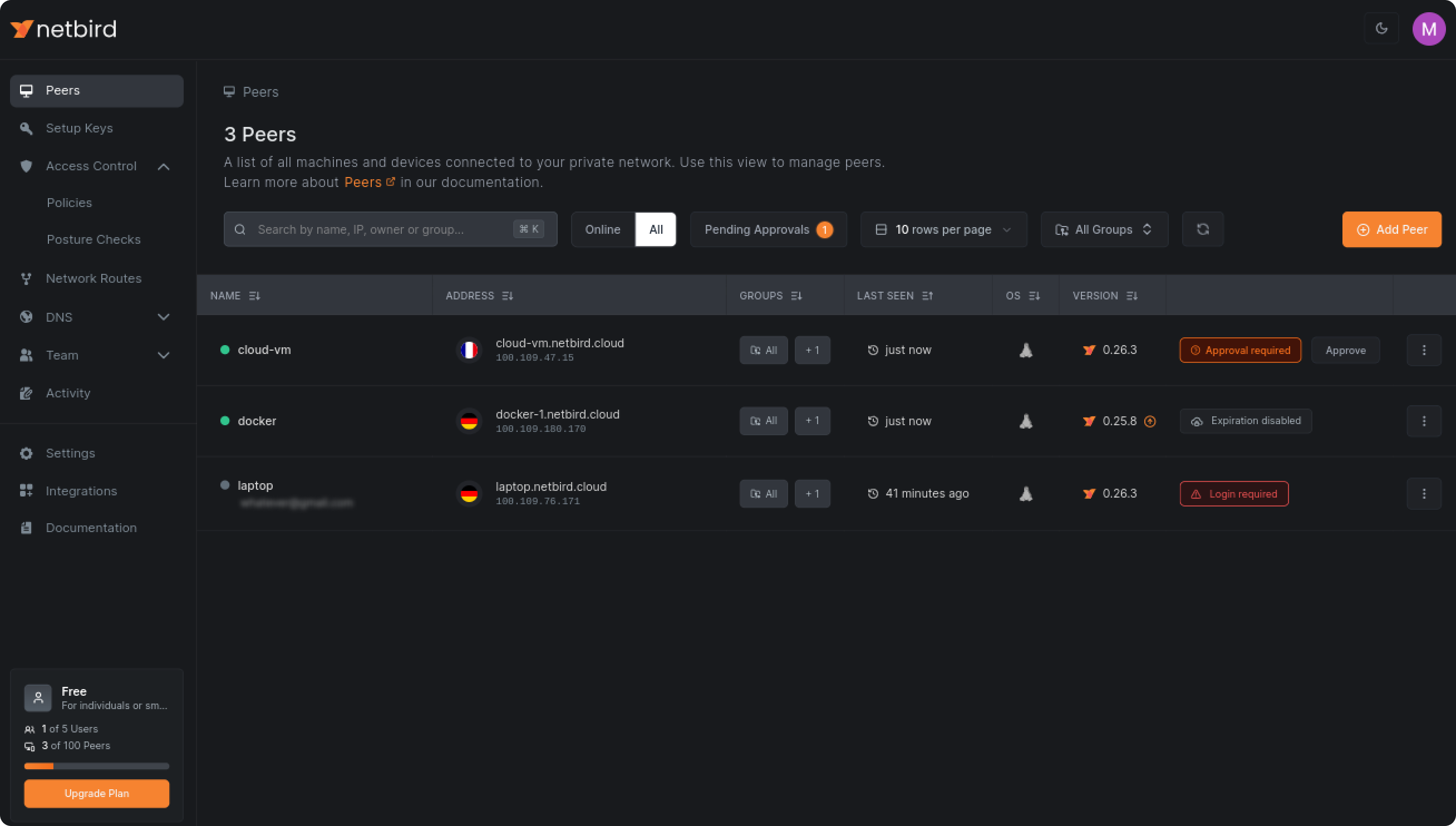
Task: Sort peers by Name column icon
Action: 254,296
